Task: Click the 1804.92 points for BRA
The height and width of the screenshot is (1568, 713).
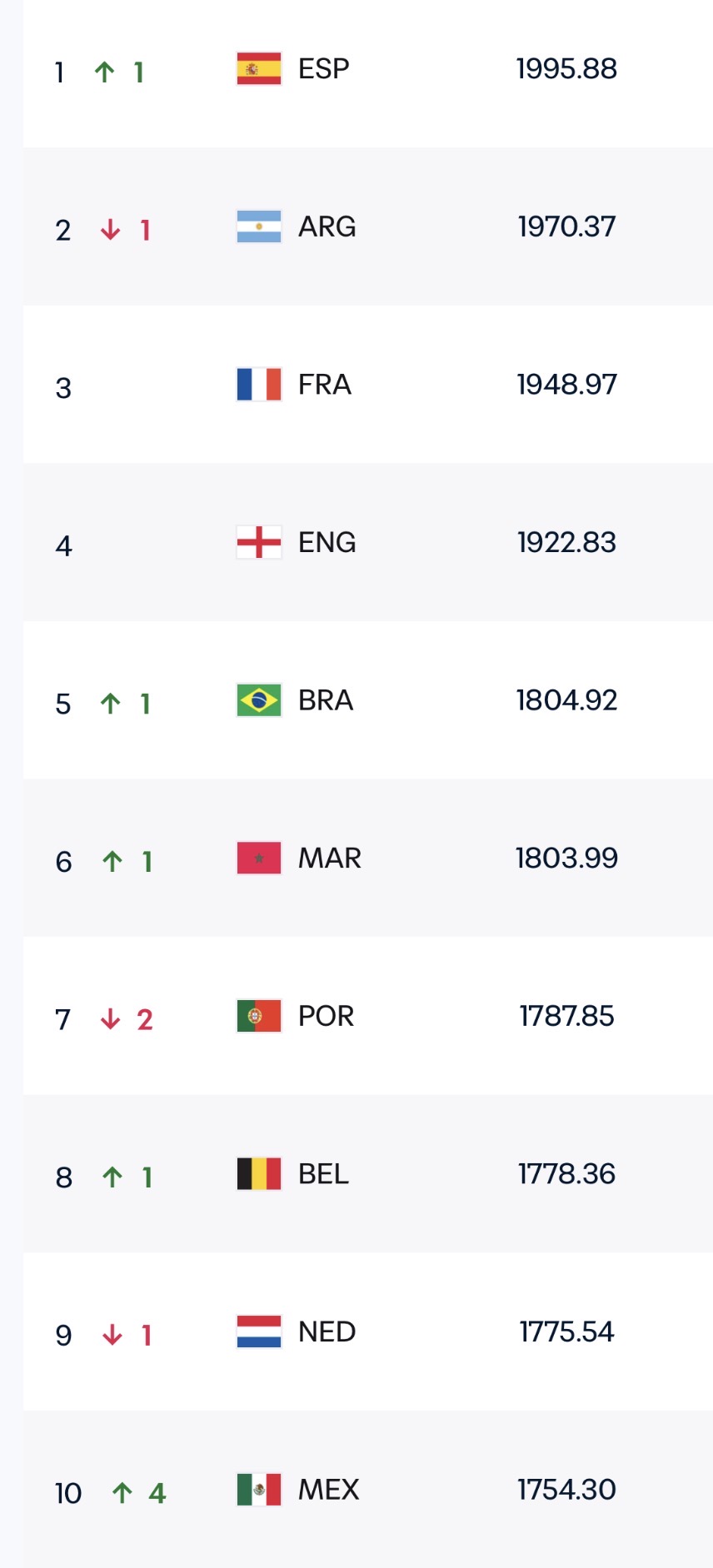Action: click(567, 700)
